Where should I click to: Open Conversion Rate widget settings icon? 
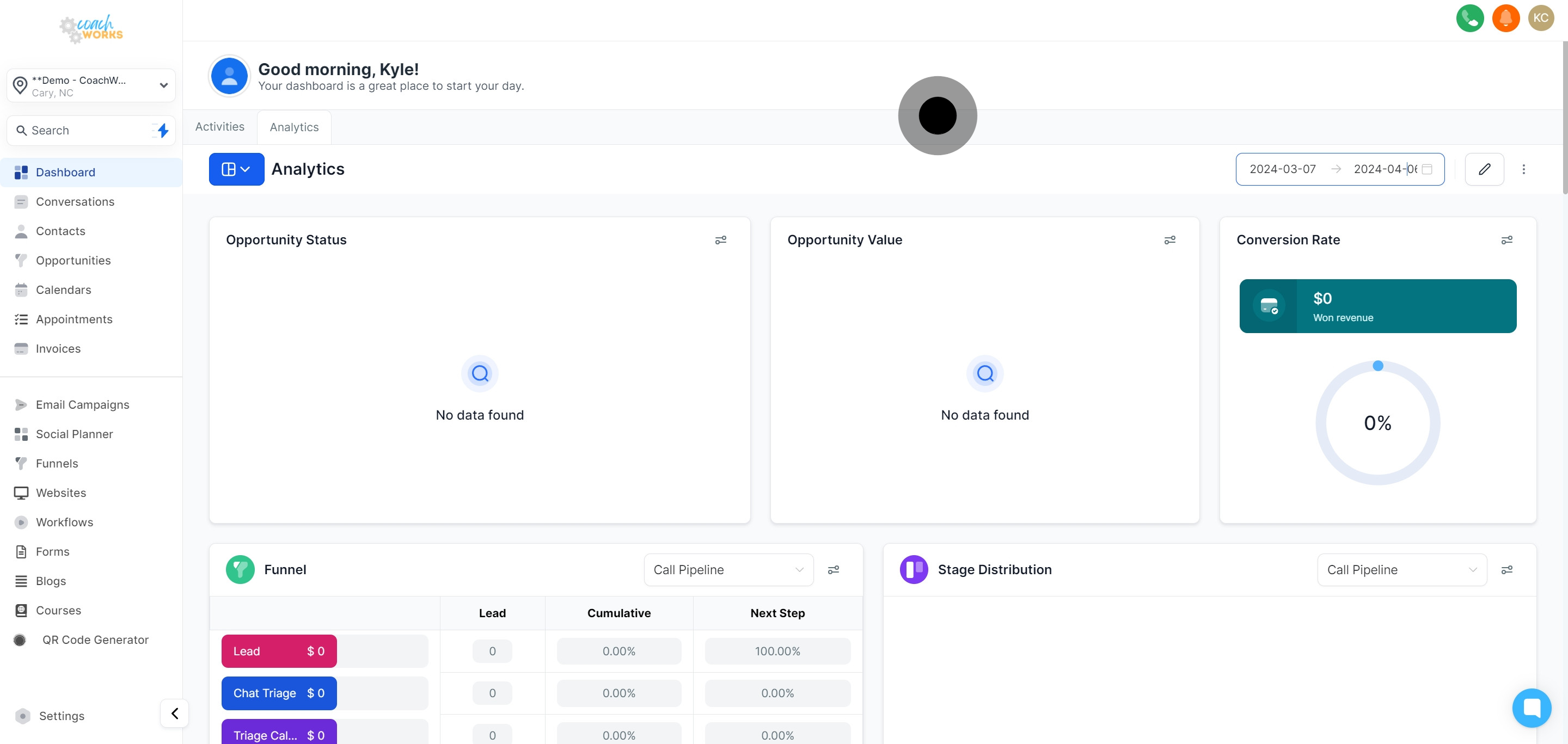coord(1506,241)
